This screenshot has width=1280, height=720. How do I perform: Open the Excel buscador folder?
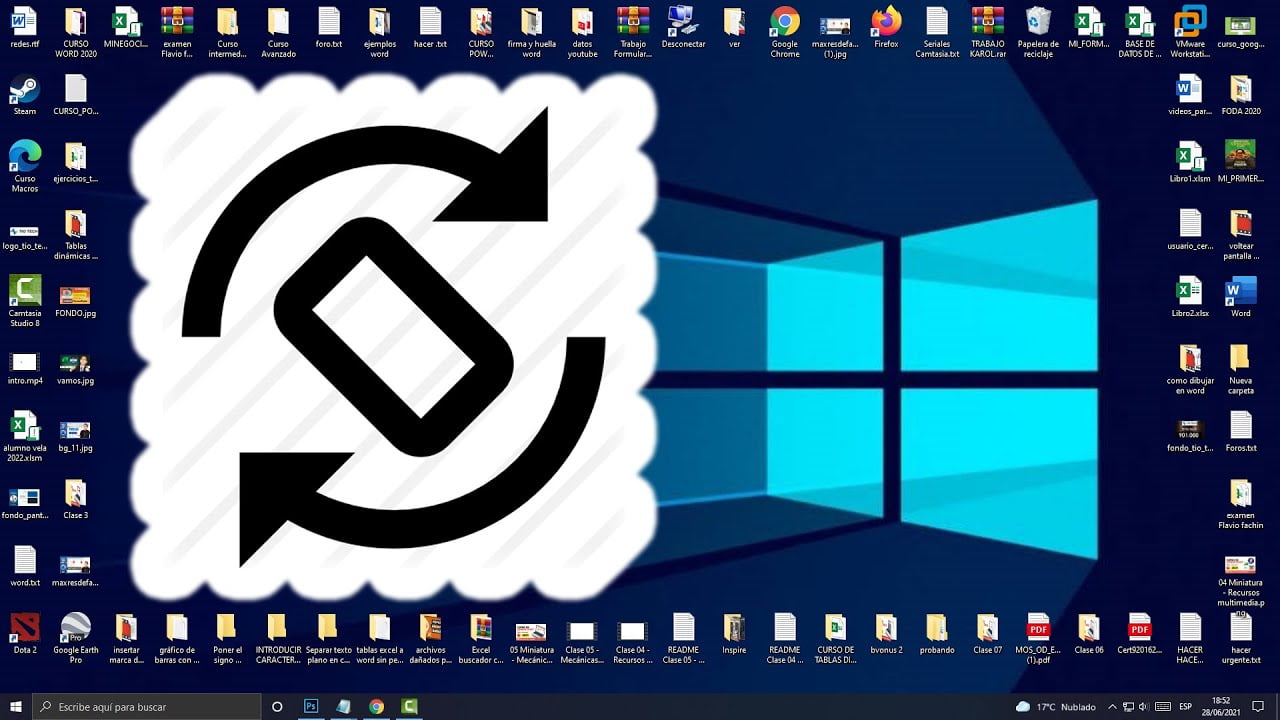coord(481,637)
